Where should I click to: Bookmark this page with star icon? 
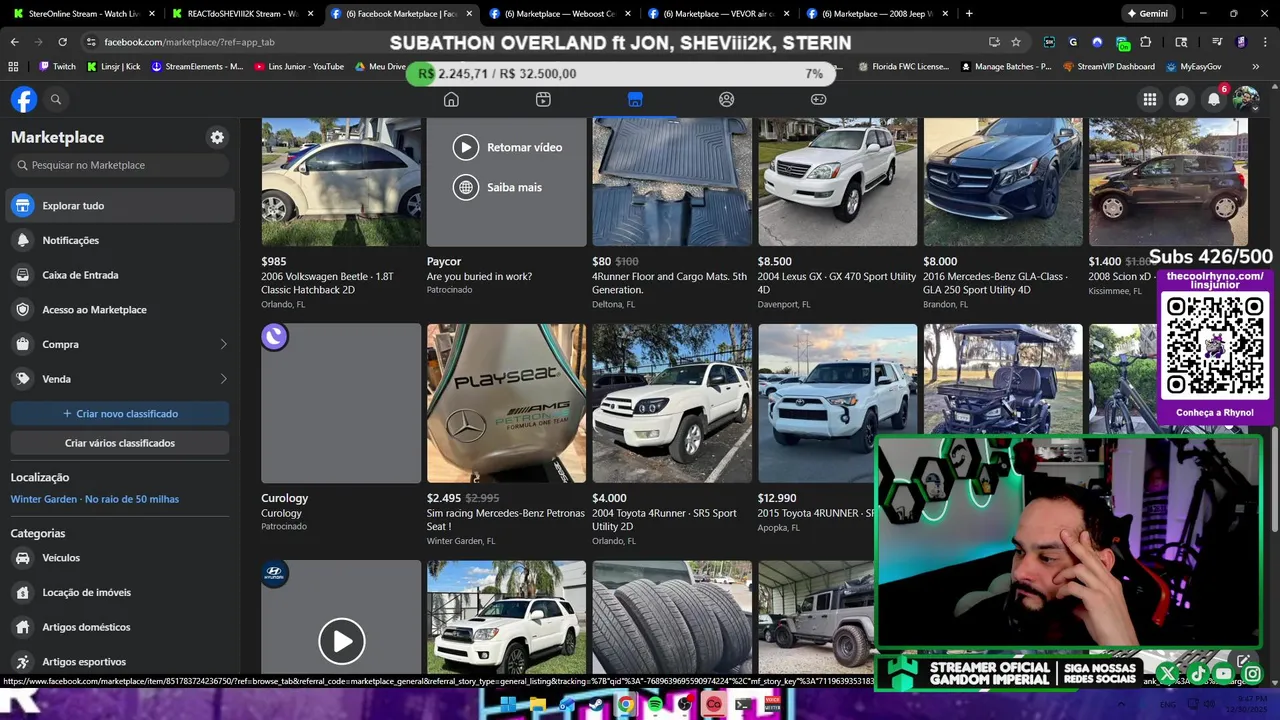tap(1016, 42)
